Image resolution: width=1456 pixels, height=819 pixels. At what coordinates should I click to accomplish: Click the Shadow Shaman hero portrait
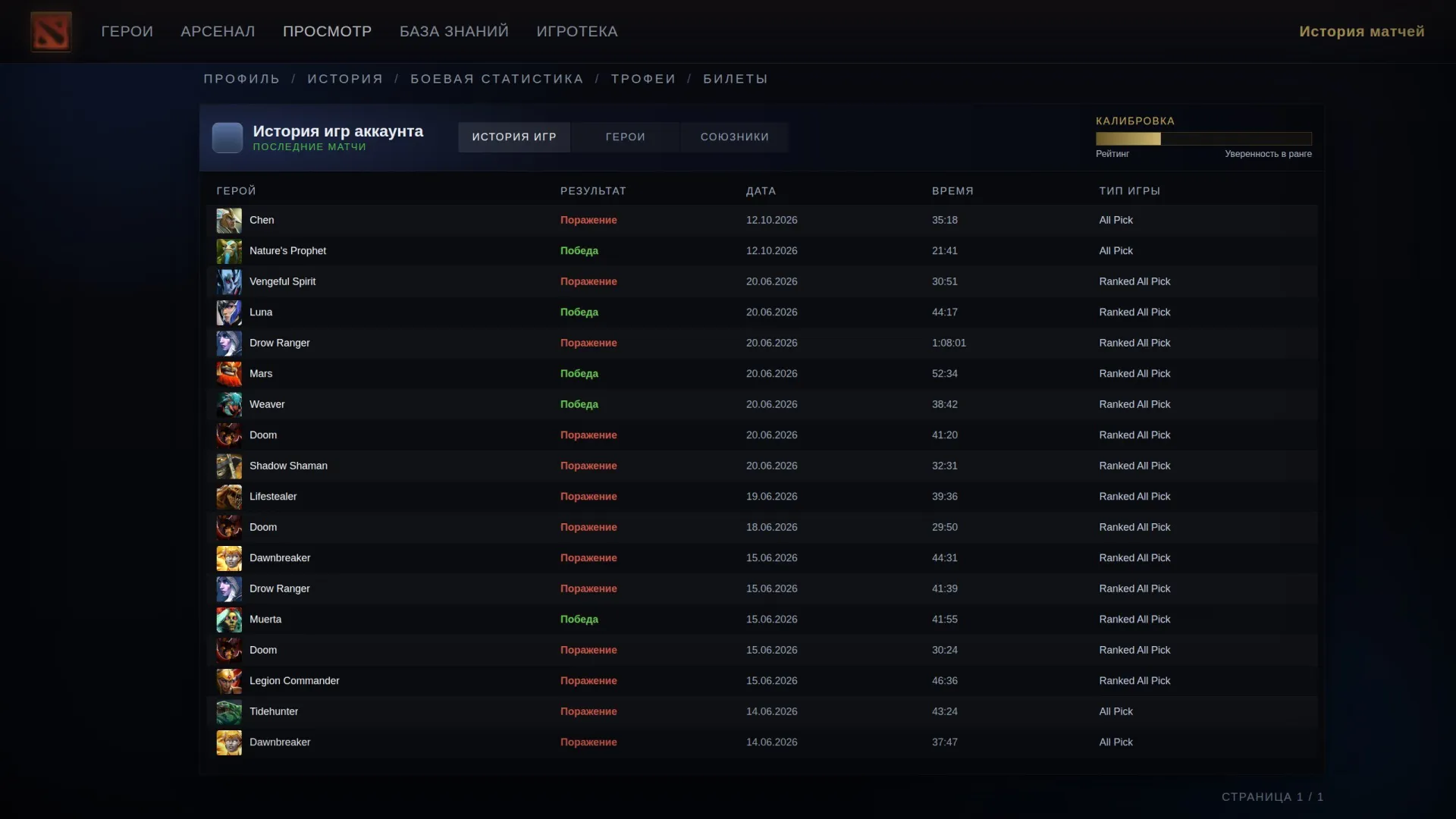229,466
